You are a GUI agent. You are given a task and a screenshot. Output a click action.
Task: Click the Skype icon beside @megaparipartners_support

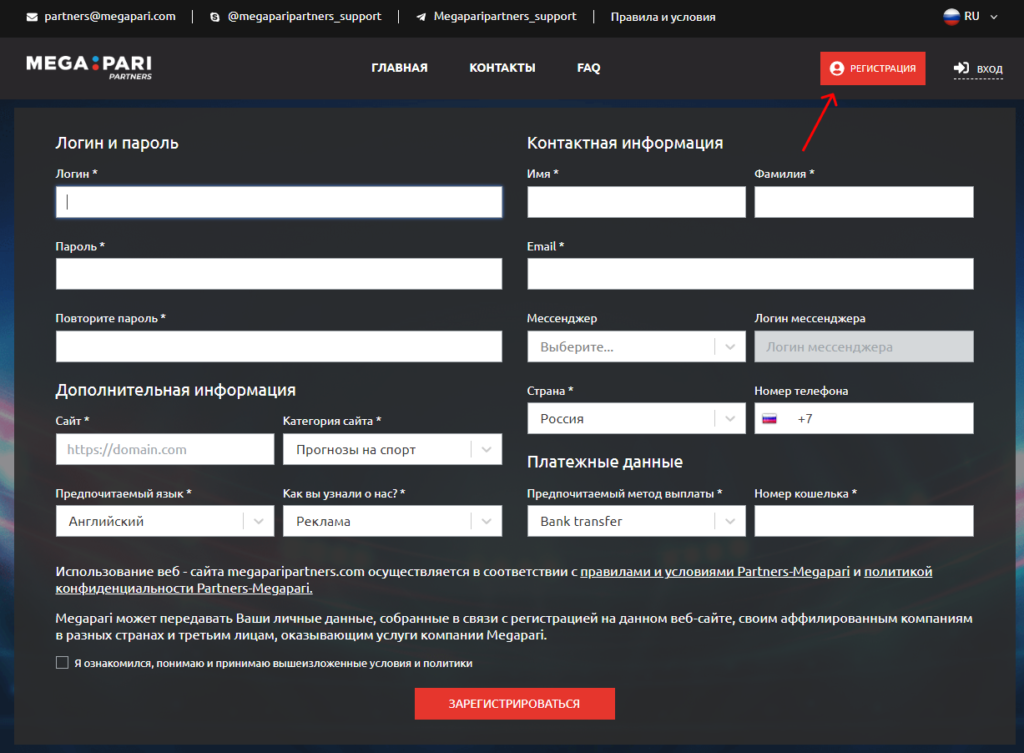tap(214, 17)
